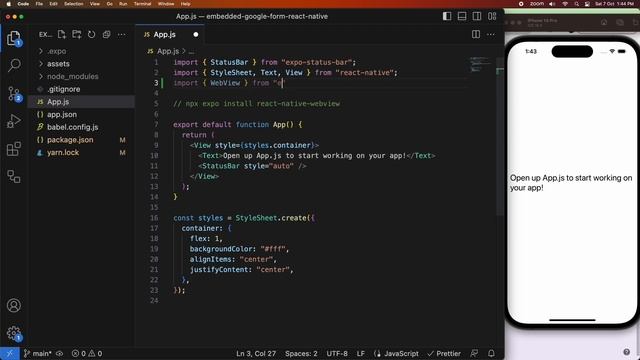Click the feedback icon in status bar

474,353
